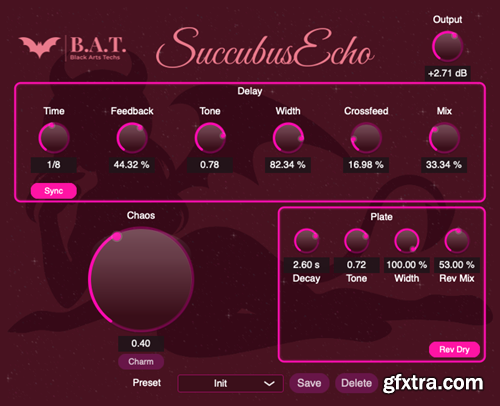Adjust the Output gain knob

[x=447, y=46]
